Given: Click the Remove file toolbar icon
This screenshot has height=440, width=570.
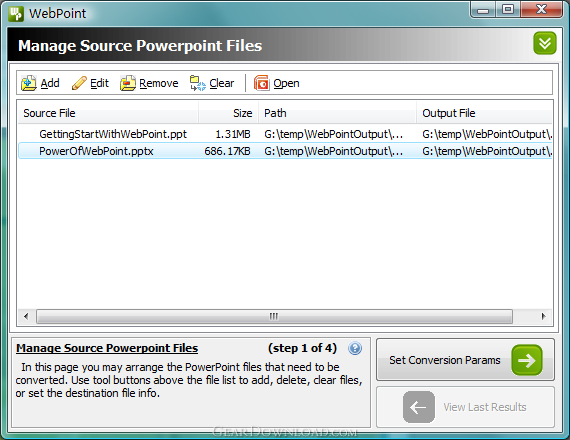Looking at the screenshot, I should 128,83.
